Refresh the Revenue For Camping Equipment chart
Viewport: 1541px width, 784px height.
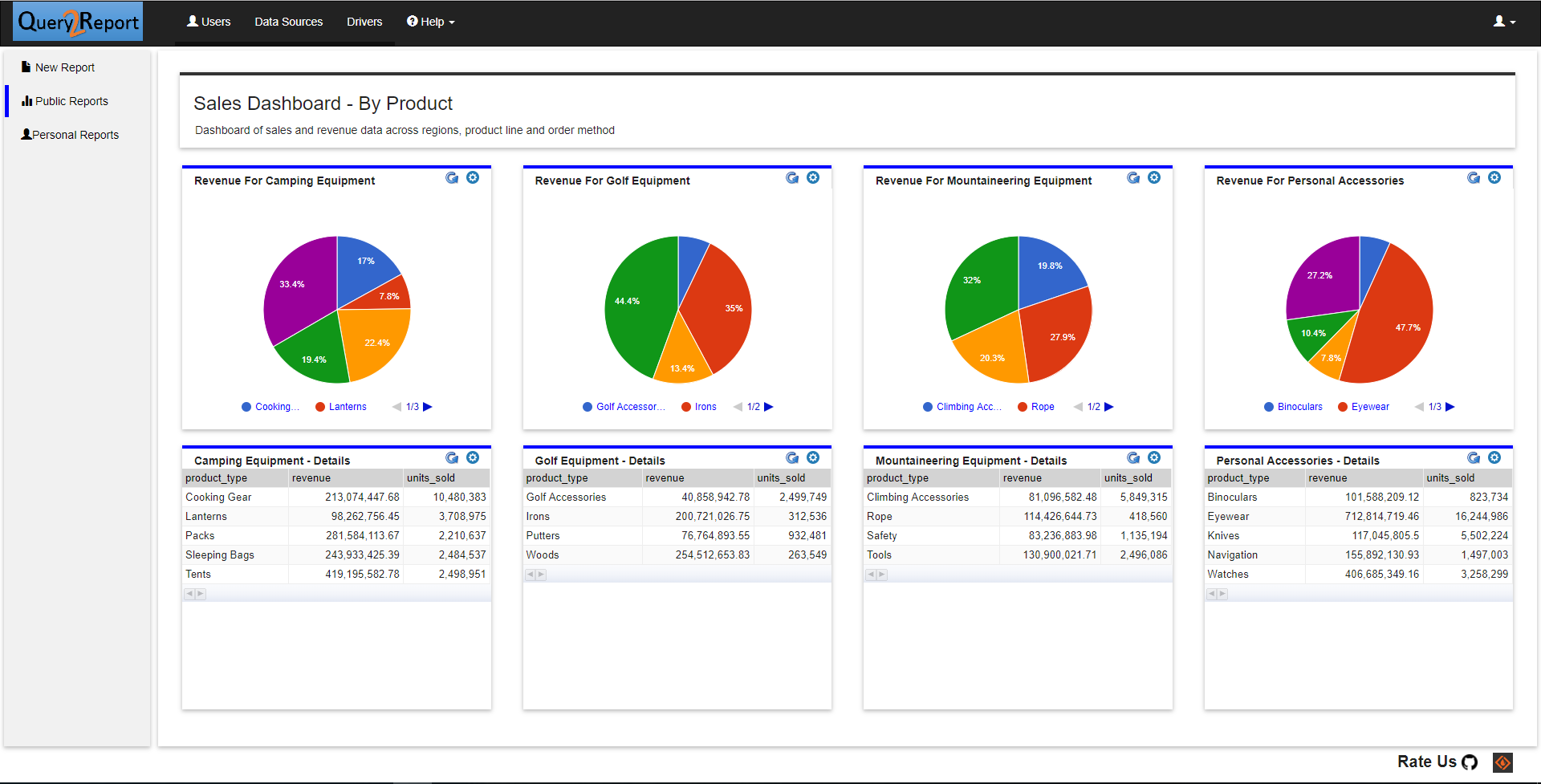coord(452,177)
